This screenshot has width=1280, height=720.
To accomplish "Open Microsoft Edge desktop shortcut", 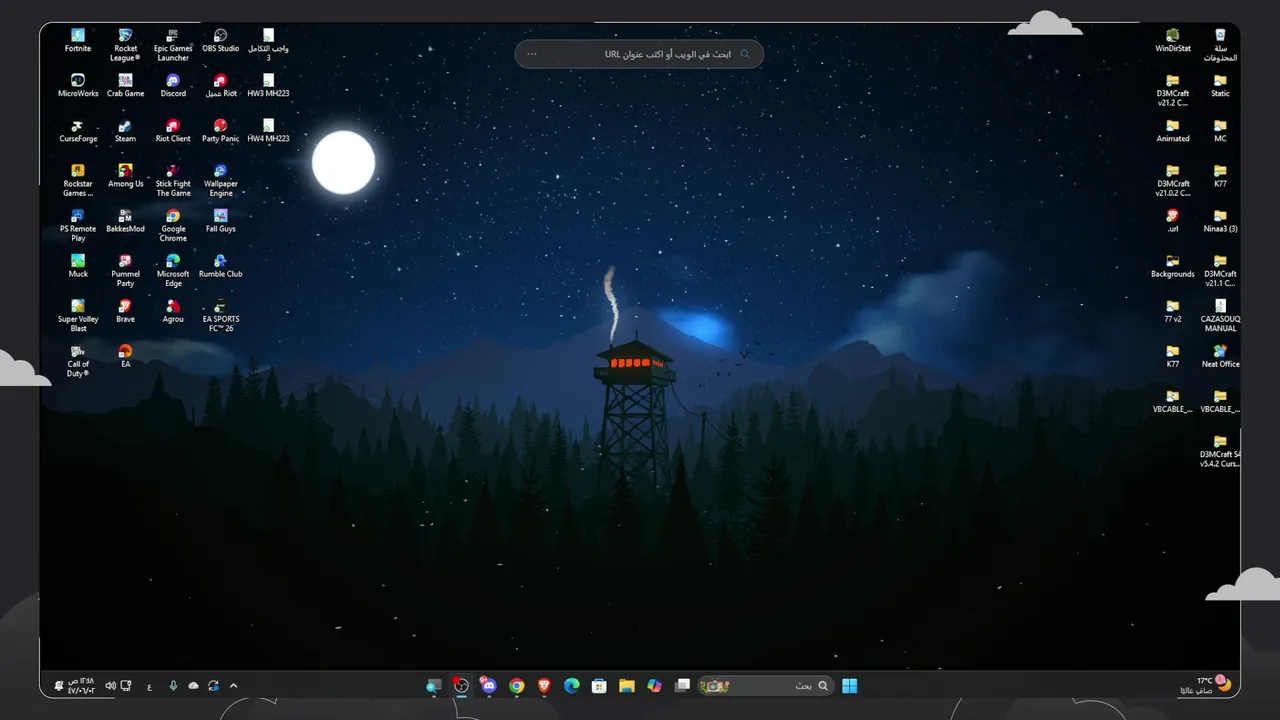I will [x=173, y=270].
